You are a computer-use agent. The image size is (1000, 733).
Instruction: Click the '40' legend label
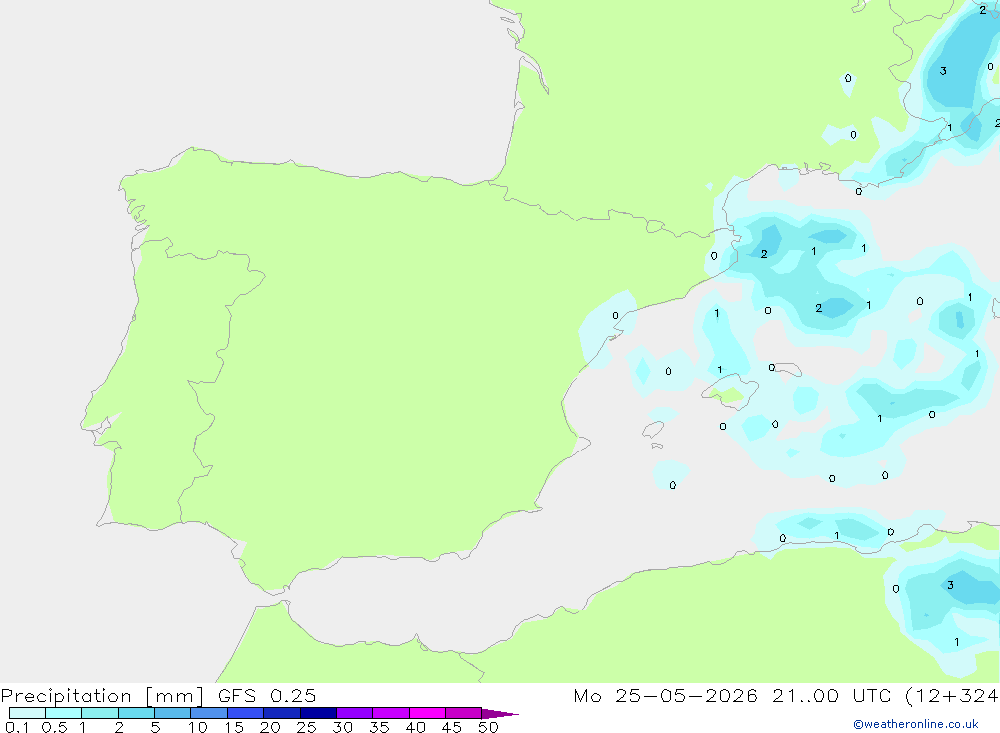click(416, 727)
